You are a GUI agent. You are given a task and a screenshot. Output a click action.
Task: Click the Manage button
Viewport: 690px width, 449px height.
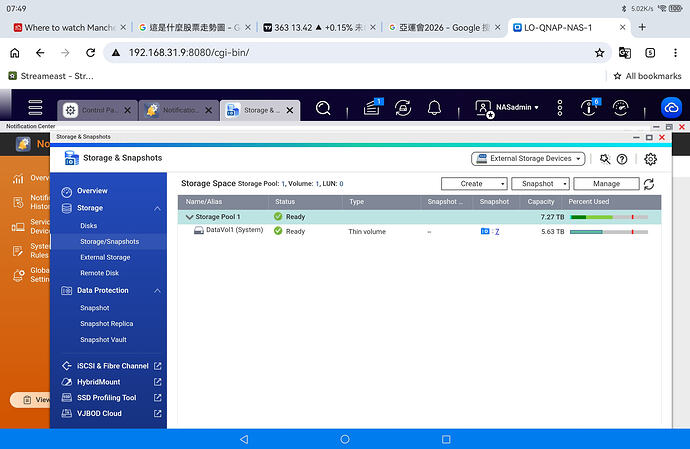tap(606, 184)
